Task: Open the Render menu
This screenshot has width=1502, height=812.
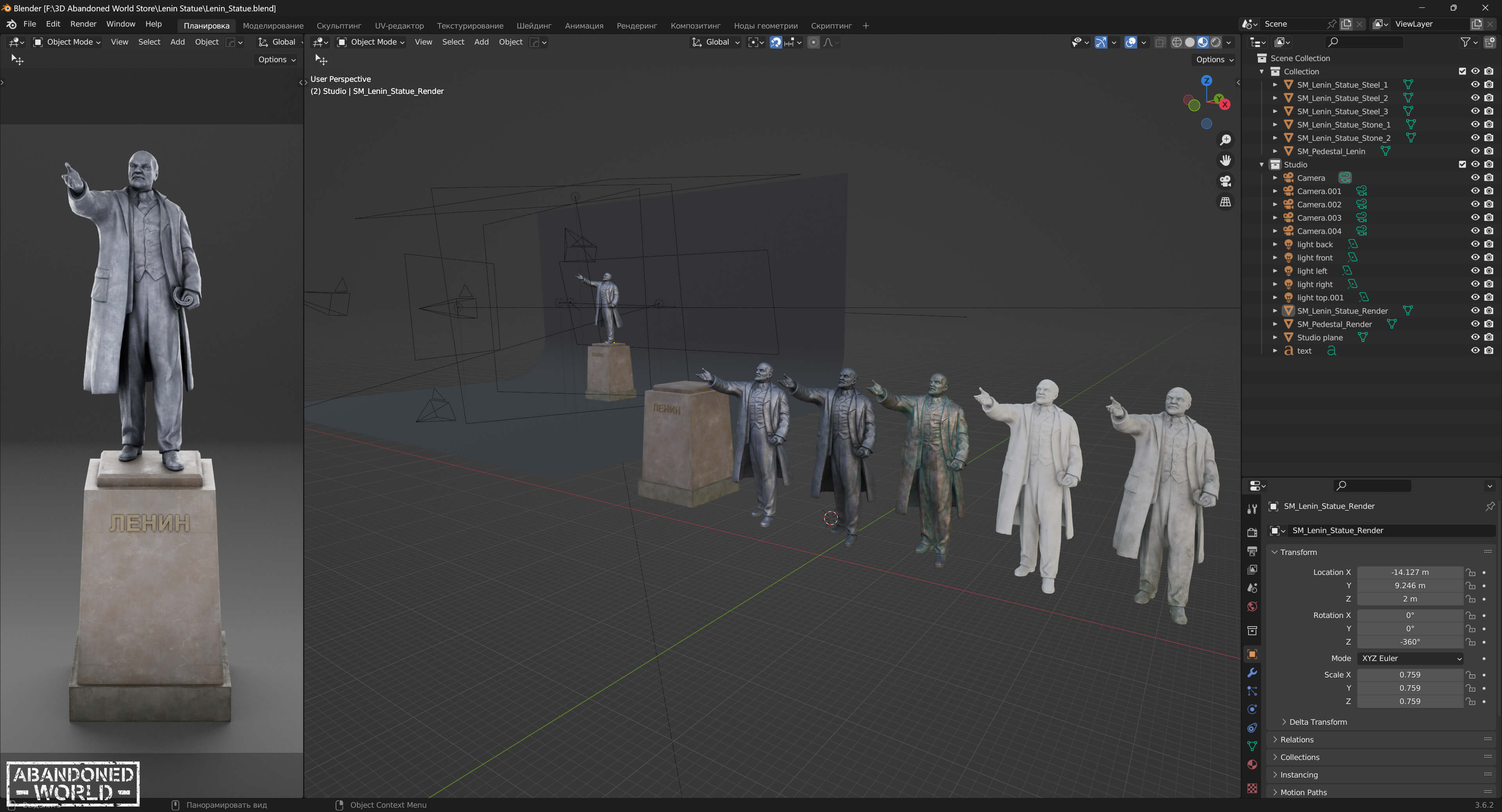Action: [83, 24]
